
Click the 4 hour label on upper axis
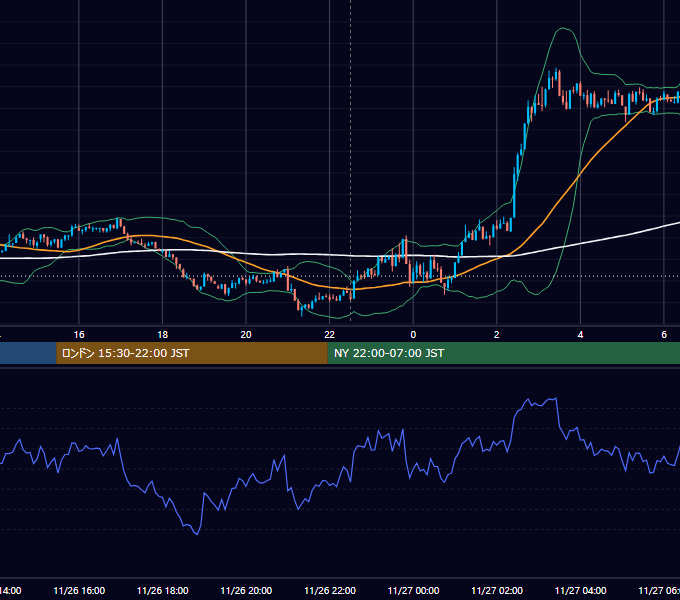(580, 335)
